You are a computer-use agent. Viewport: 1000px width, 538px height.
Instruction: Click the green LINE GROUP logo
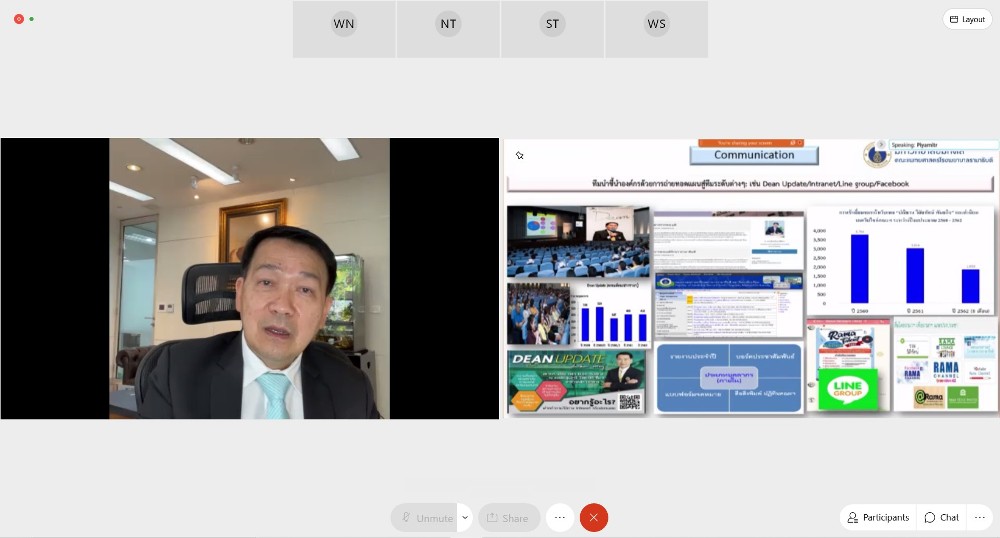840,389
